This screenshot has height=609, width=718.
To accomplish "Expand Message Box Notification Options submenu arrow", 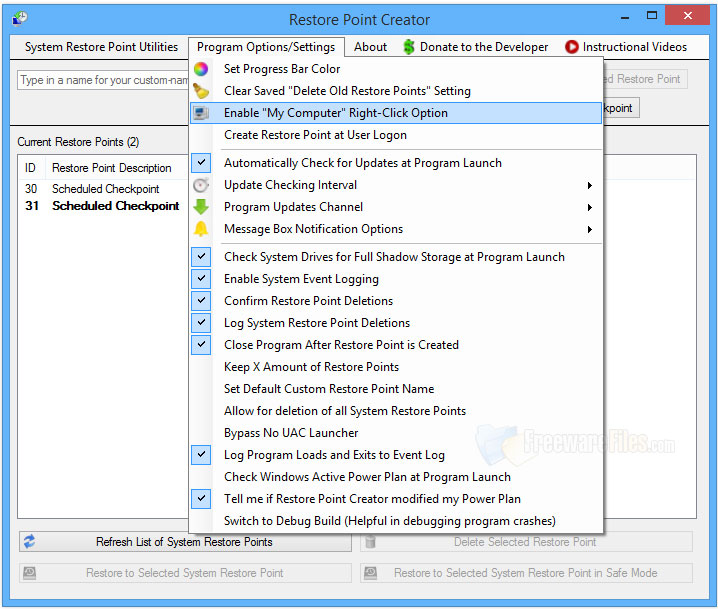I will pos(590,229).
